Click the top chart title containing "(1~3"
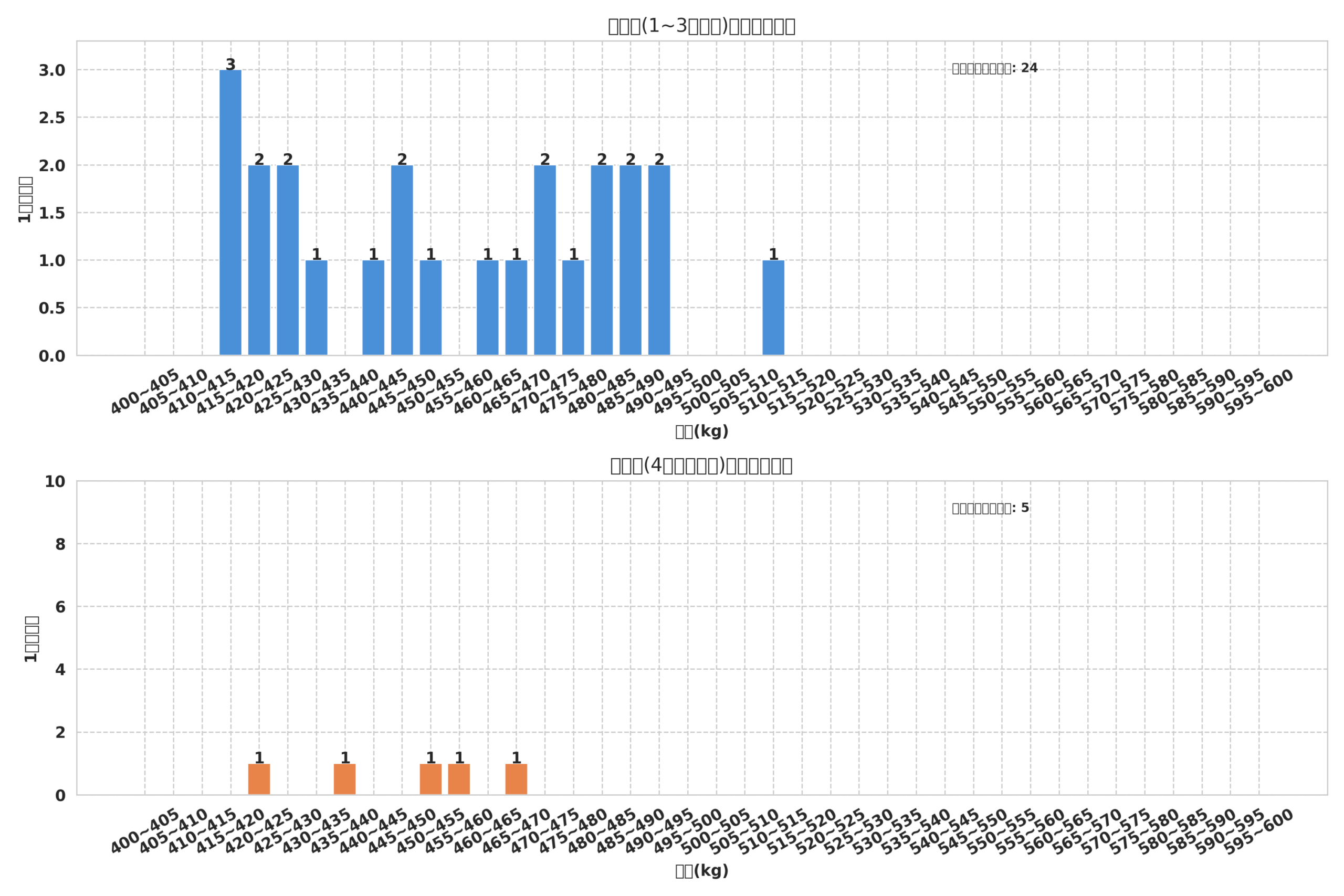The image size is (1344, 896). pyautogui.click(x=701, y=26)
